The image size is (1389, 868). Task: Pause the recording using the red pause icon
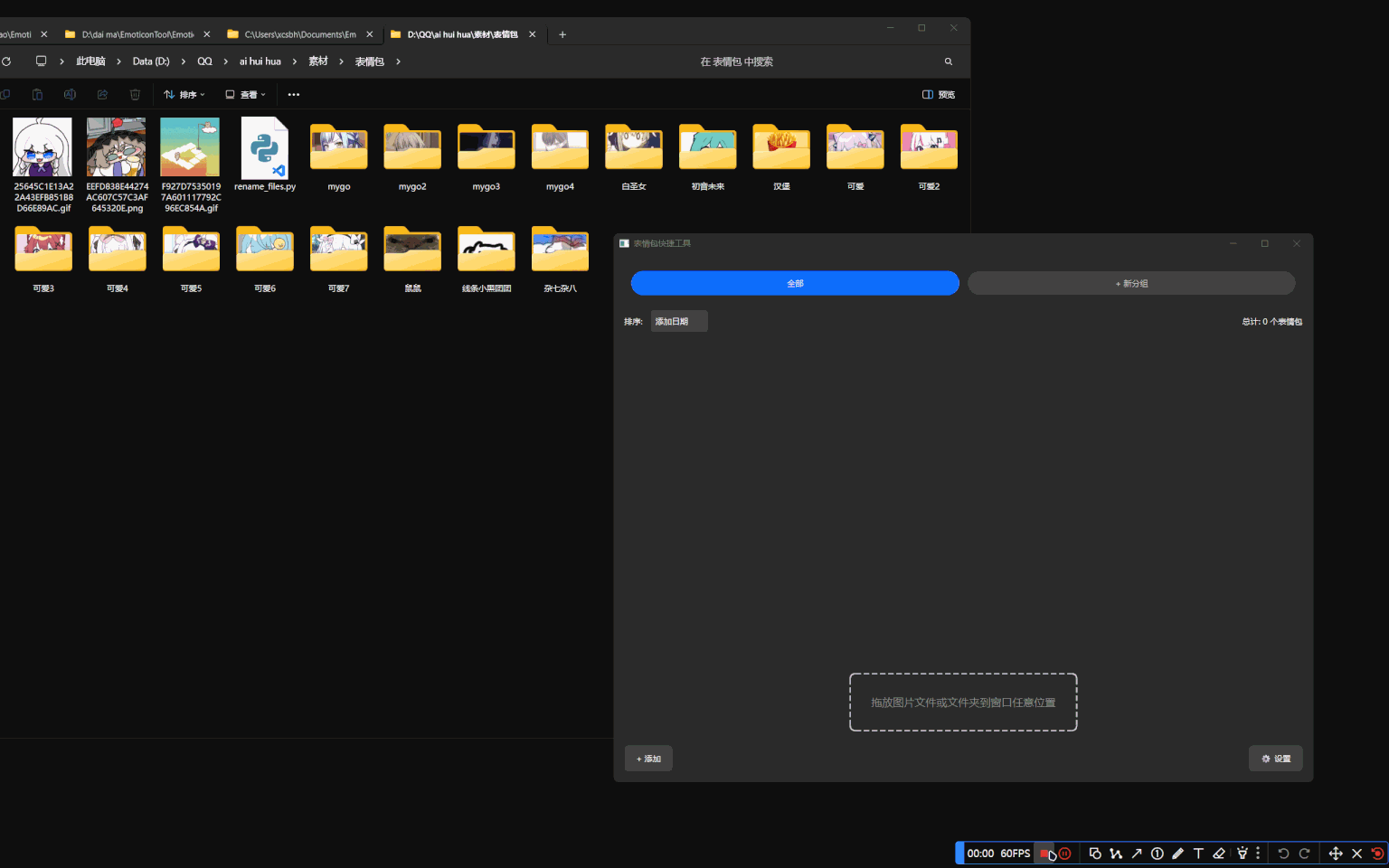[x=1065, y=854]
